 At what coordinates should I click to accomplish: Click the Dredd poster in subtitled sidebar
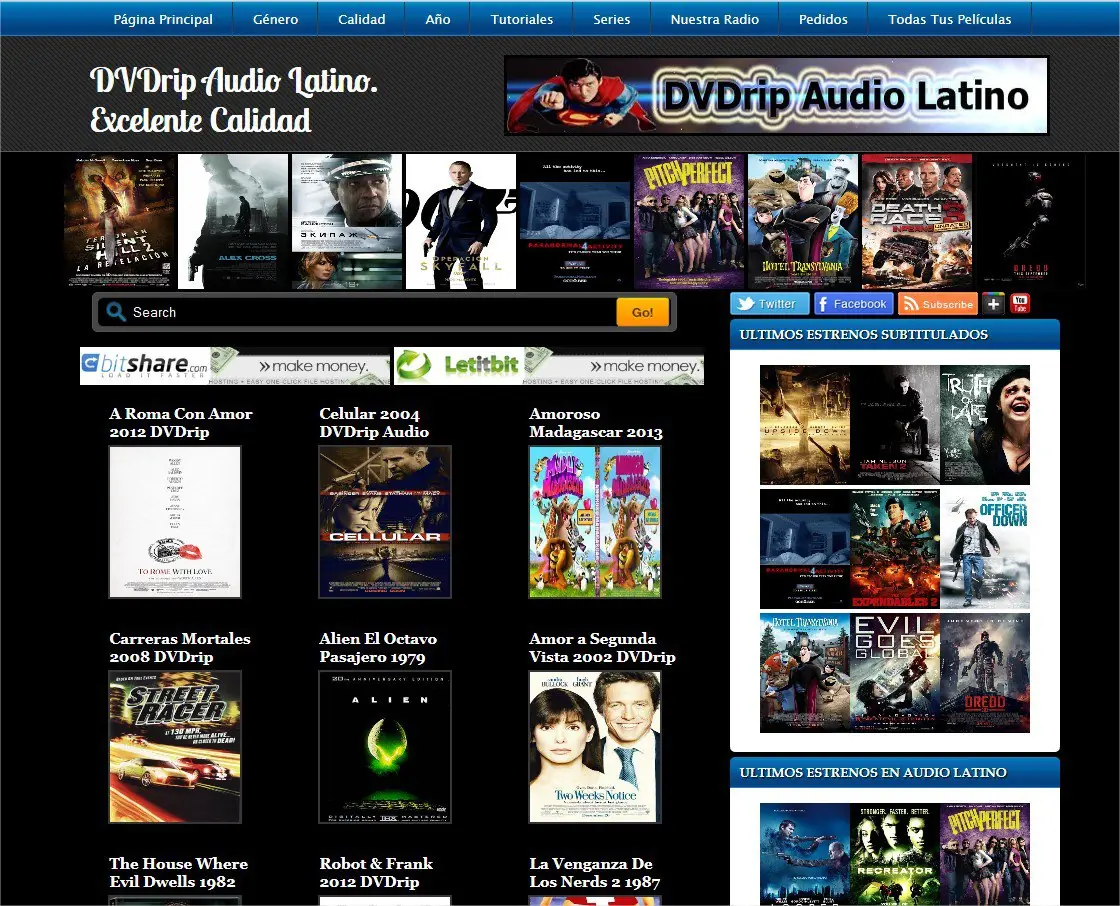coord(985,672)
